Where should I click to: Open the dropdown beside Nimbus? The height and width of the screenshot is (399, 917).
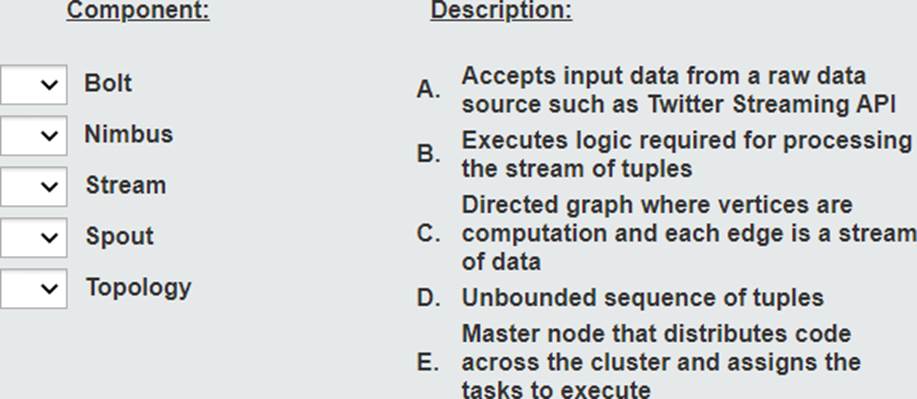click(33, 136)
